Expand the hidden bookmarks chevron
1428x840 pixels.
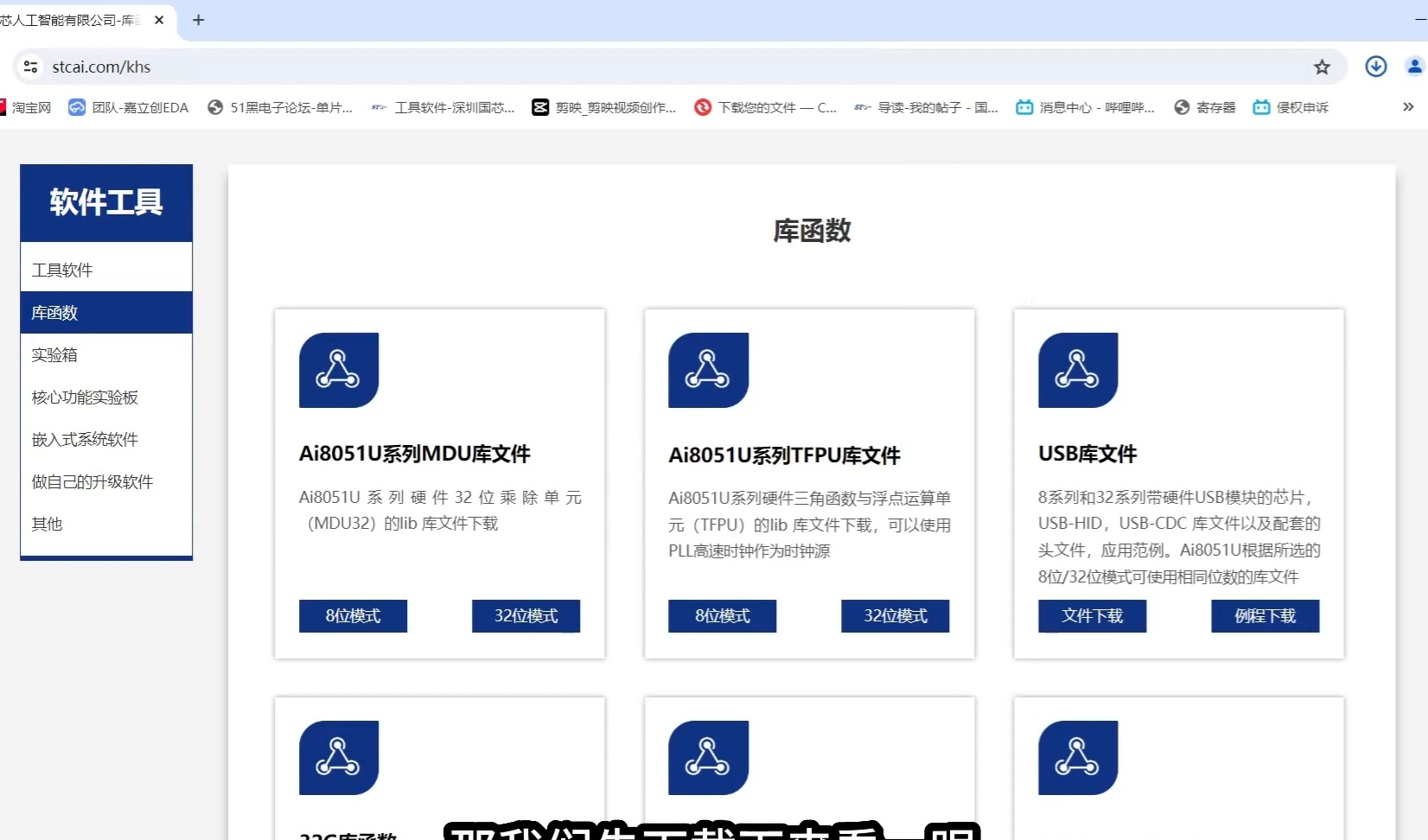[1408, 107]
